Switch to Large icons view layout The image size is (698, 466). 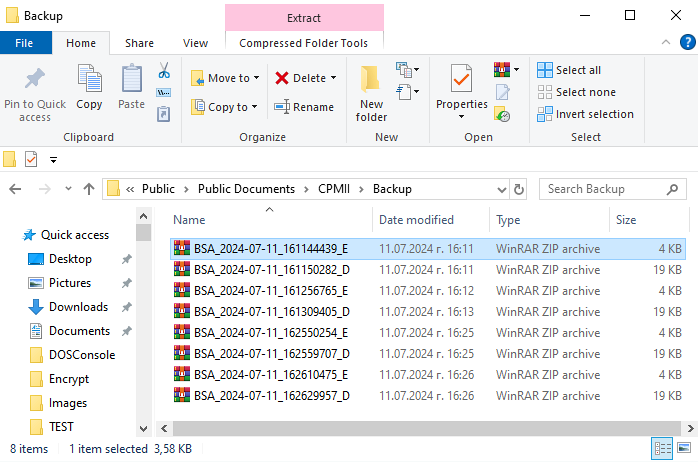pyautogui.click(x=684, y=447)
